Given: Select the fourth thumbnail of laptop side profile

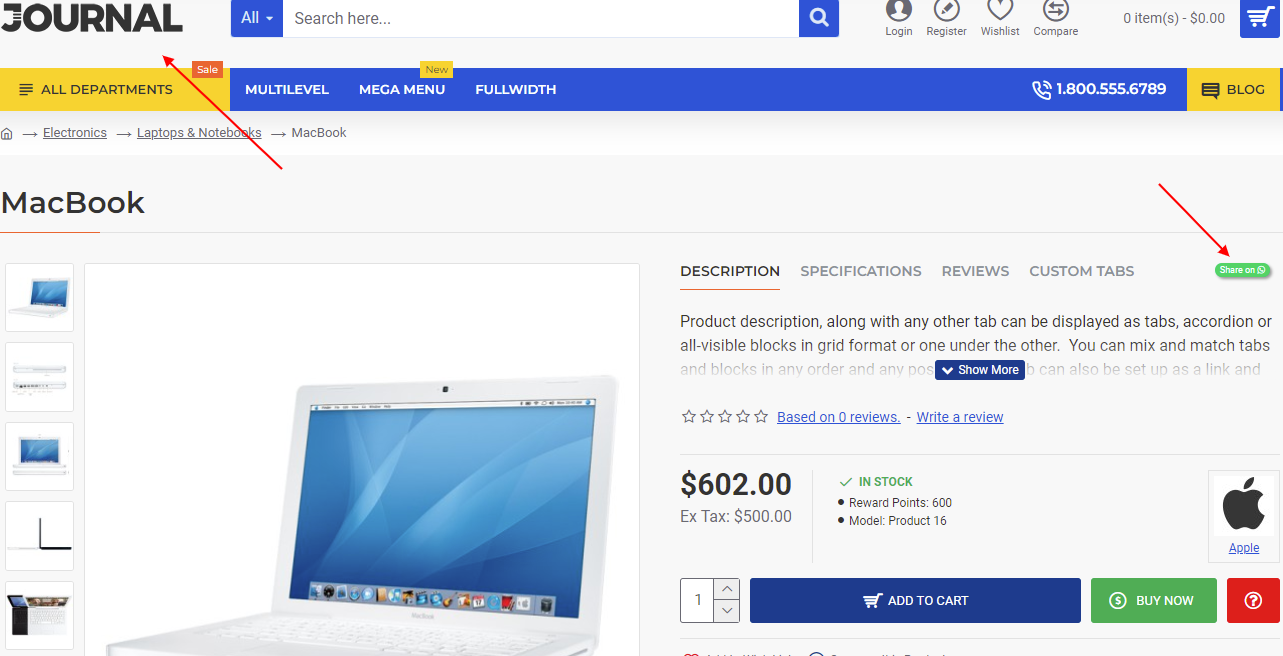Looking at the screenshot, I should click(40, 536).
